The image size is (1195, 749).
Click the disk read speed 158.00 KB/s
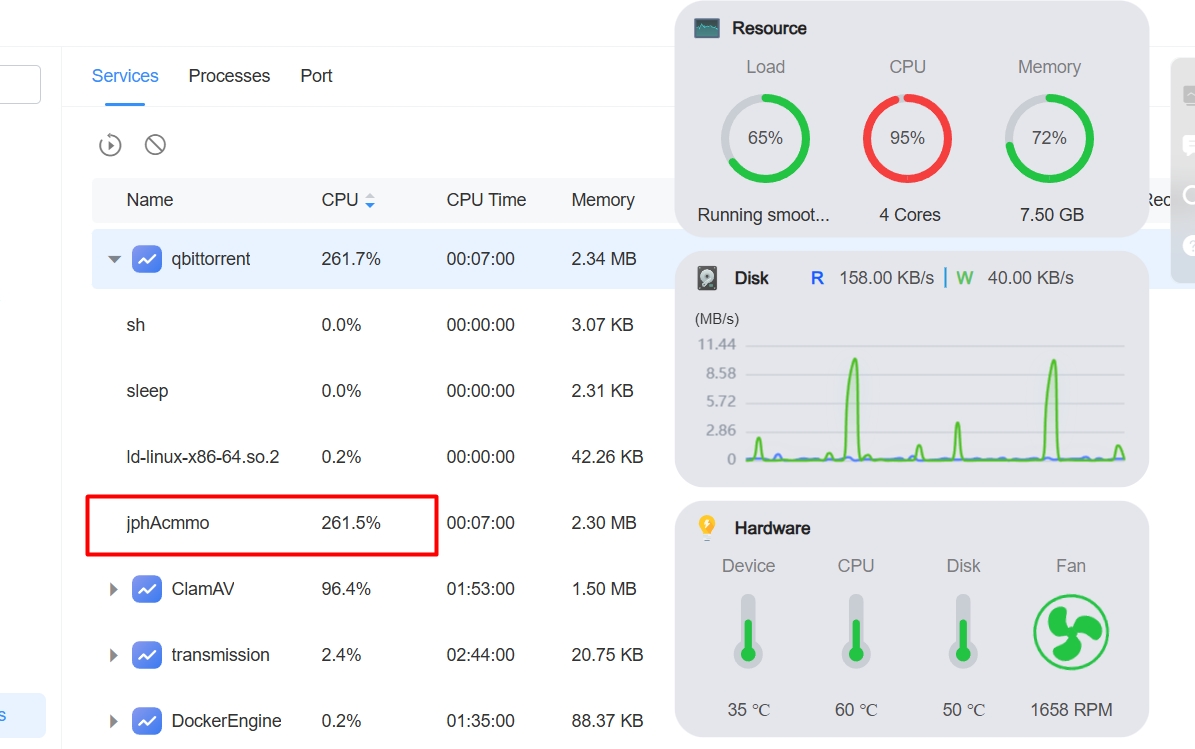tap(886, 278)
